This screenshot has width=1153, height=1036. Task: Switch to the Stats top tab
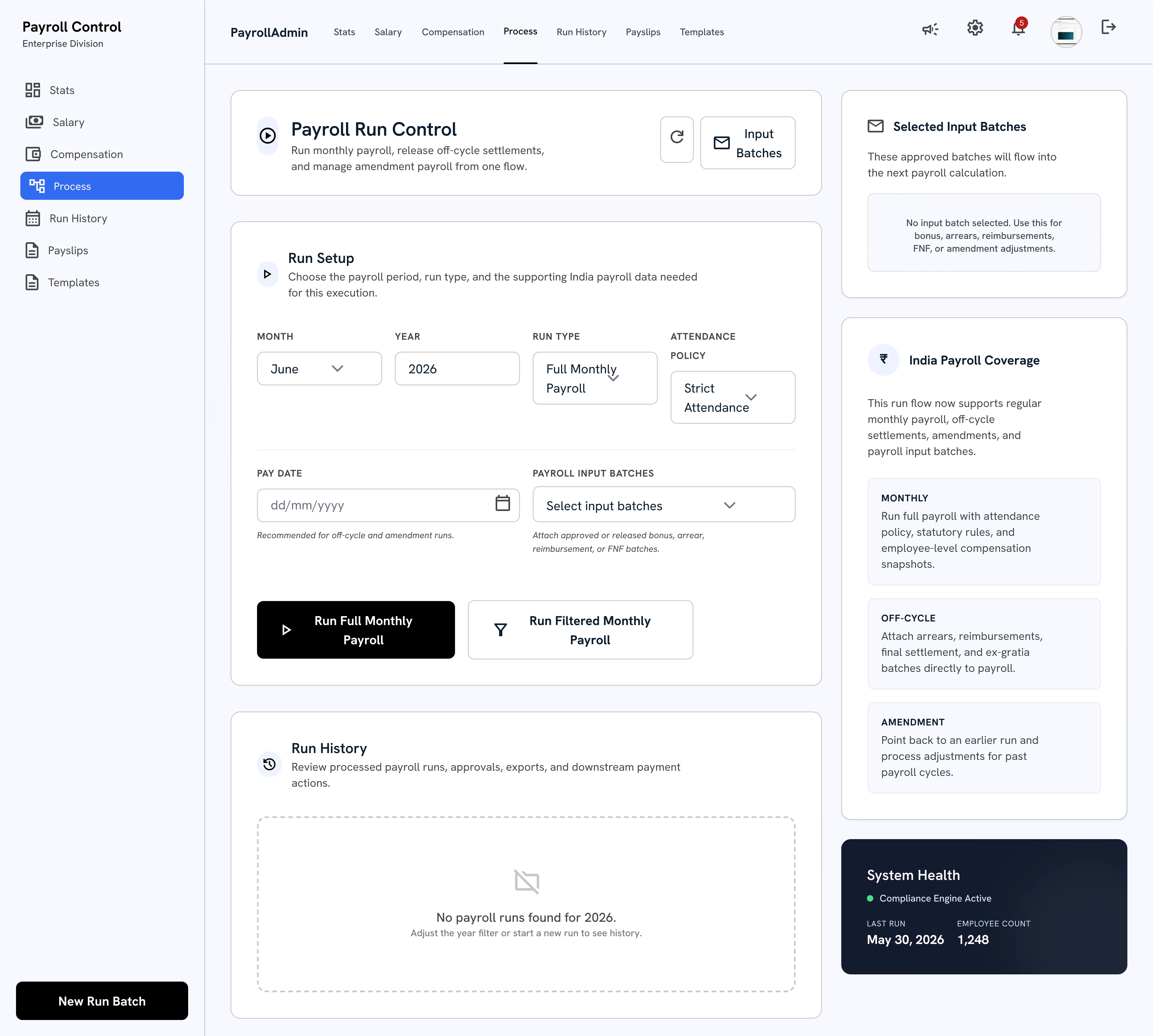pos(344,32)
